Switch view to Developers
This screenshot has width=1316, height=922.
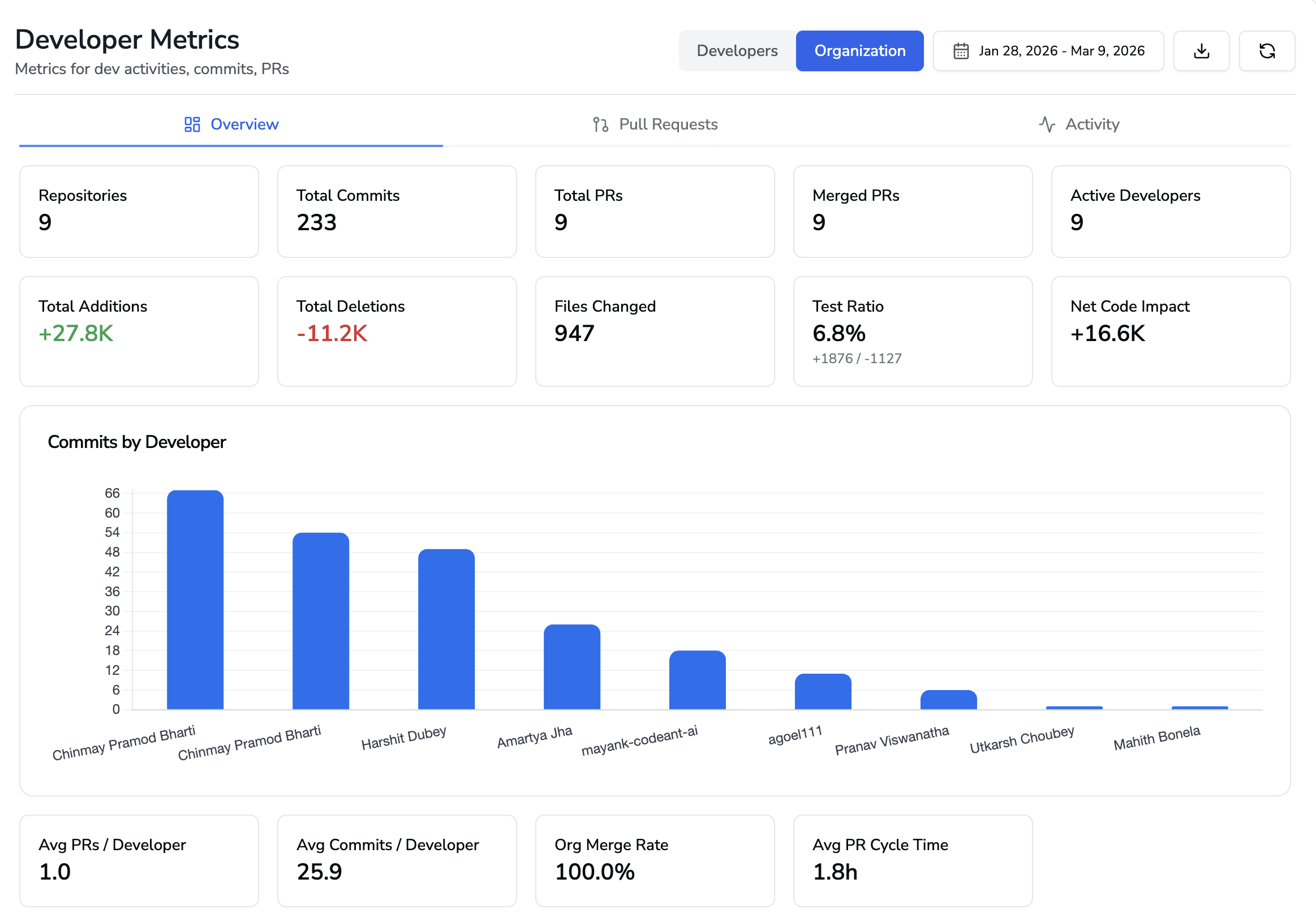pyautogui.click(x=737, y=51)
